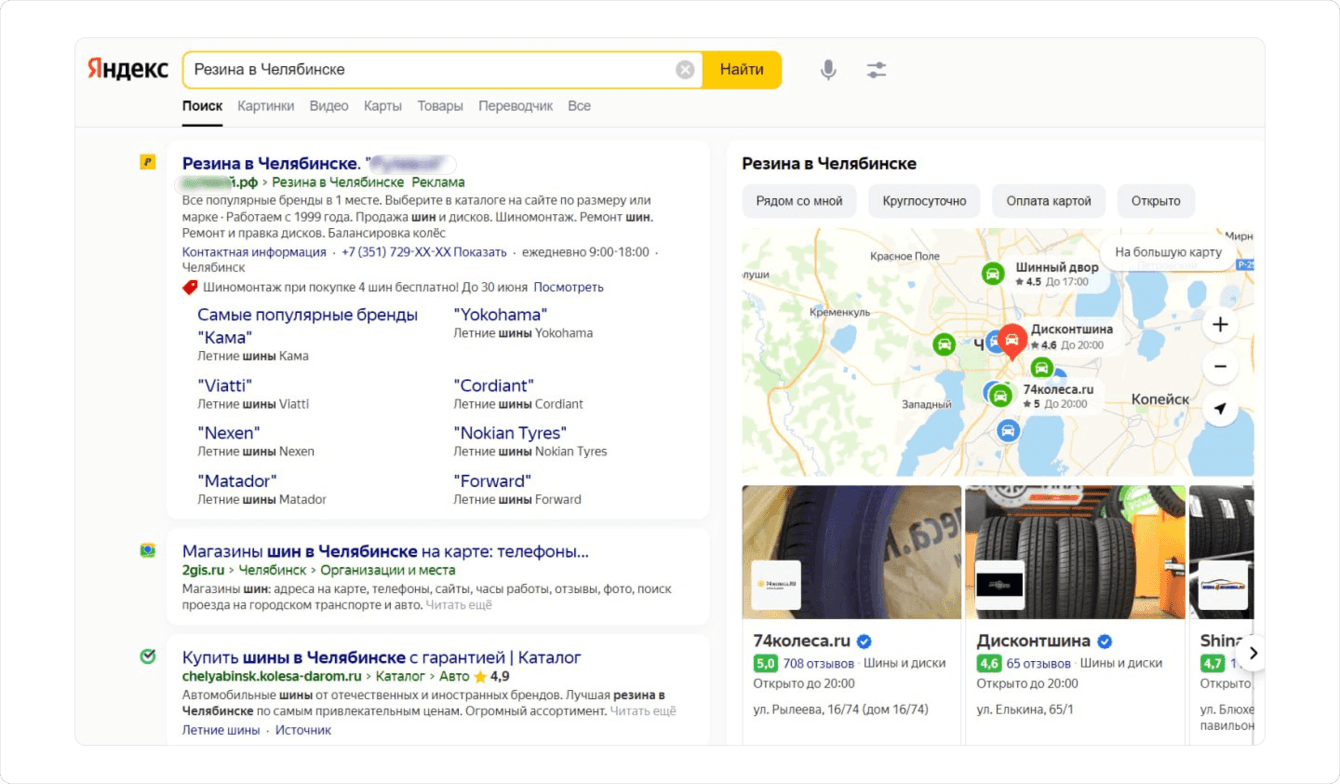Open Магазины шин в Челябинске result
This screenshot has height=784, width=1340.
(385, 551)
